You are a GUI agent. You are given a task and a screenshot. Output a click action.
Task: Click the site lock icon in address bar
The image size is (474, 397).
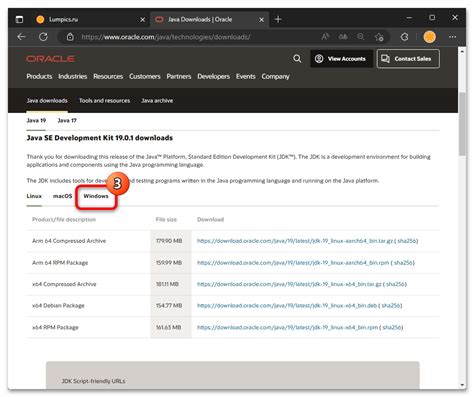point(70,37)
